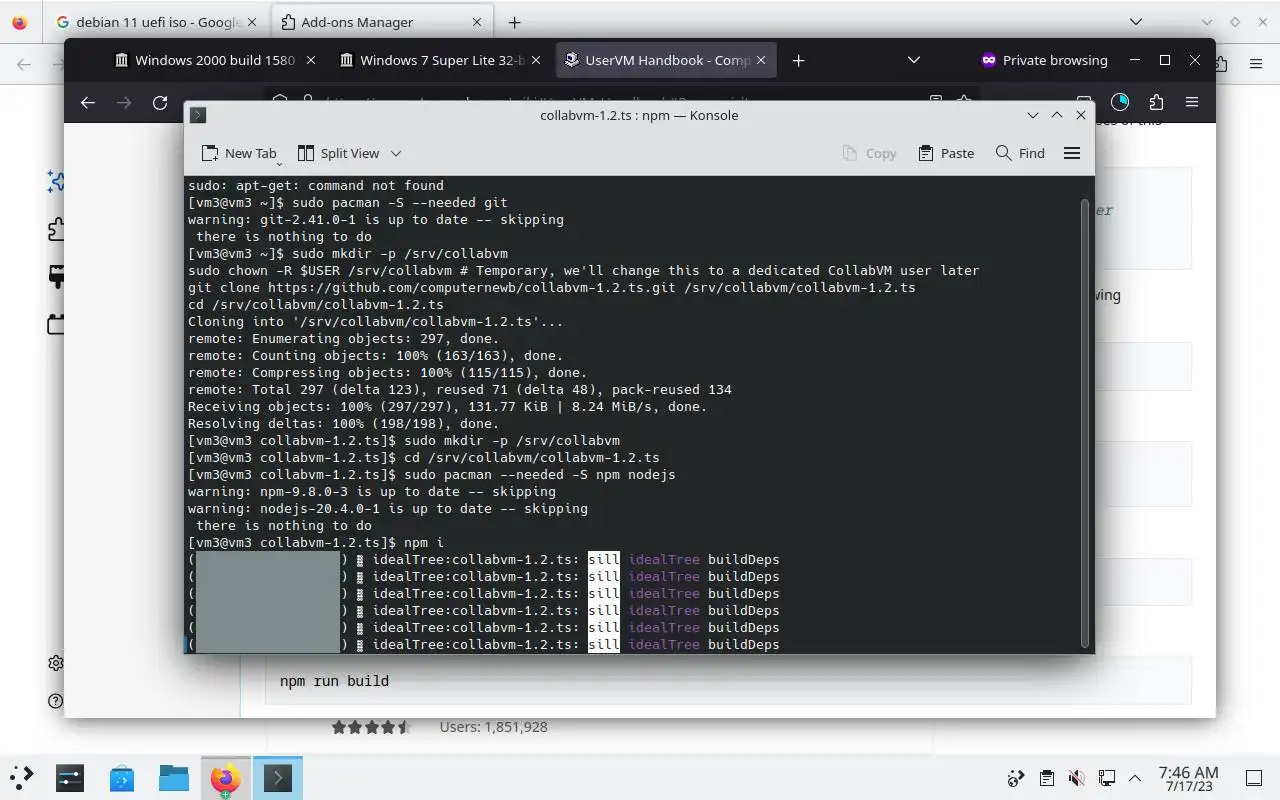Go forward in private Firefox window
The image size is (1280, 800).
(124, 102)
